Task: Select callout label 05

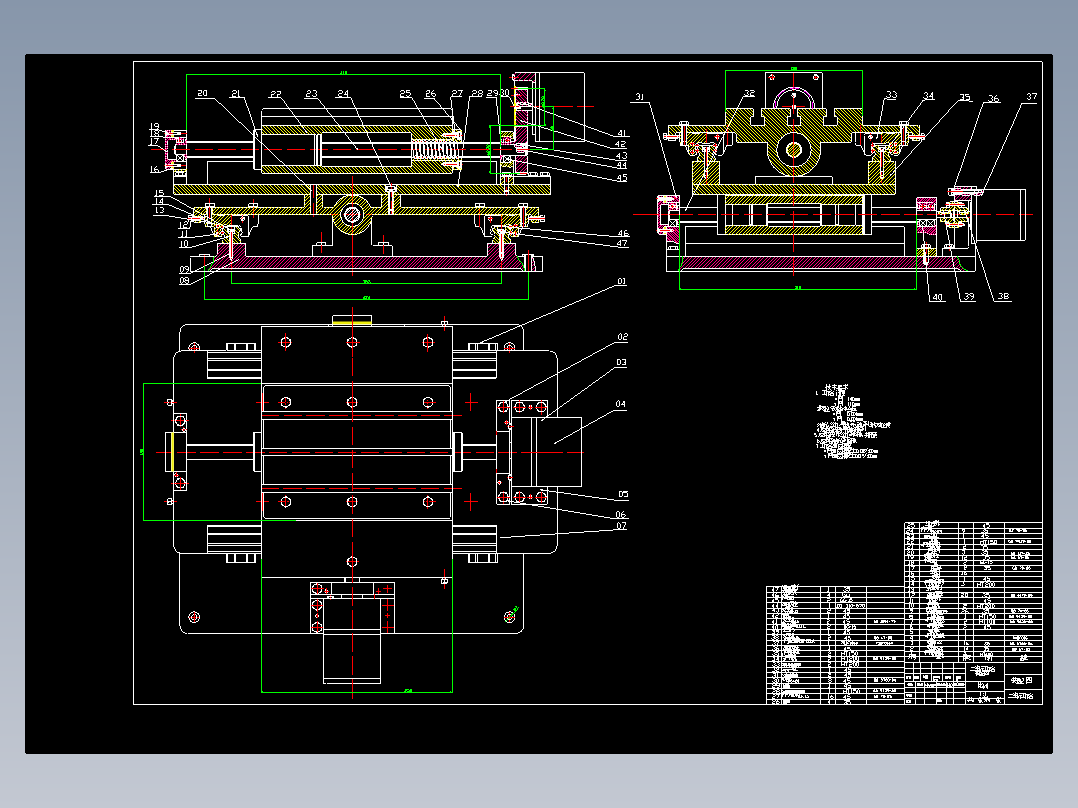Action: (x=623, y=494)
